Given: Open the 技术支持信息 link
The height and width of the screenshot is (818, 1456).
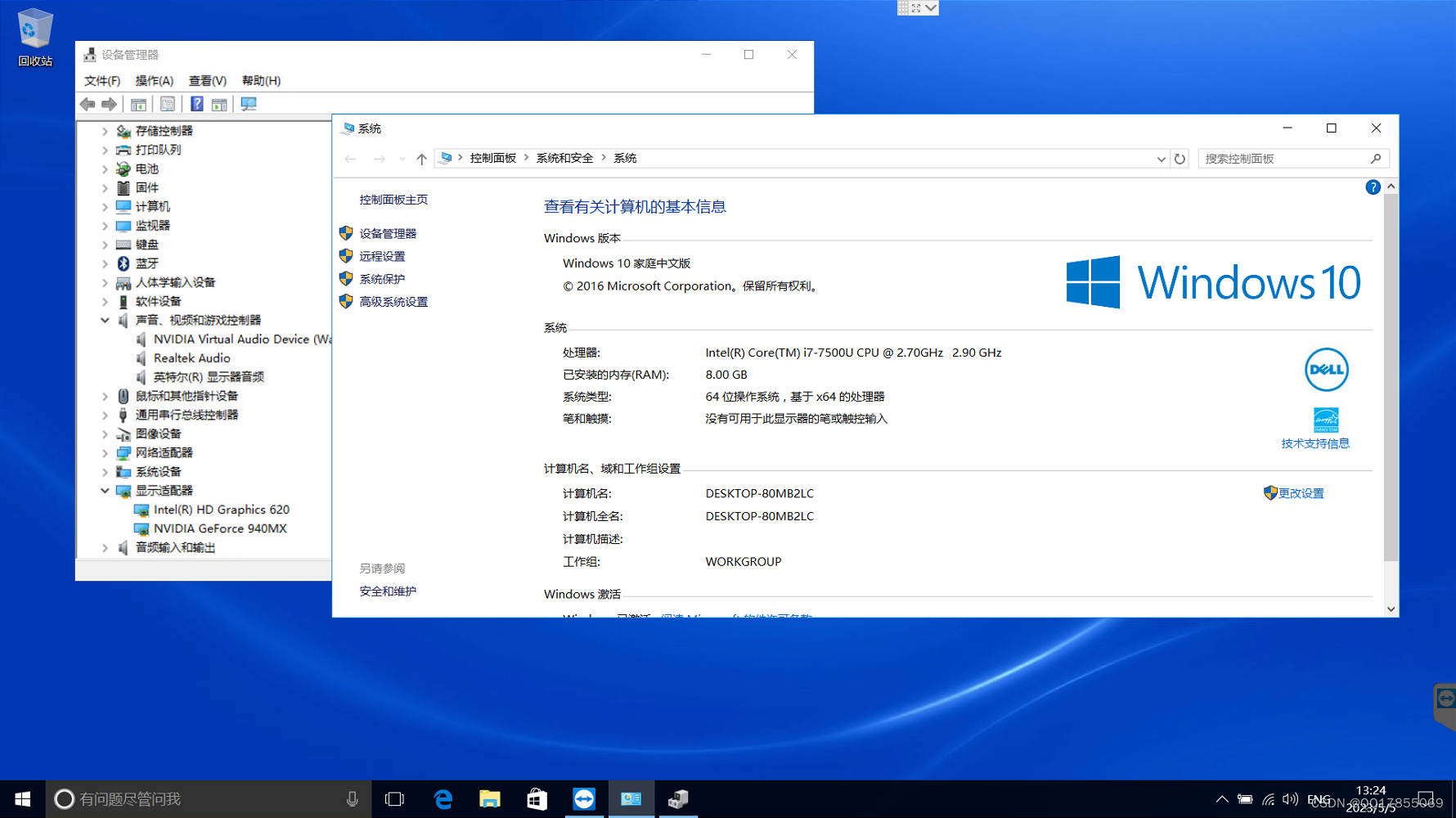Looking at the screenshot, I should pos(1315,443).
